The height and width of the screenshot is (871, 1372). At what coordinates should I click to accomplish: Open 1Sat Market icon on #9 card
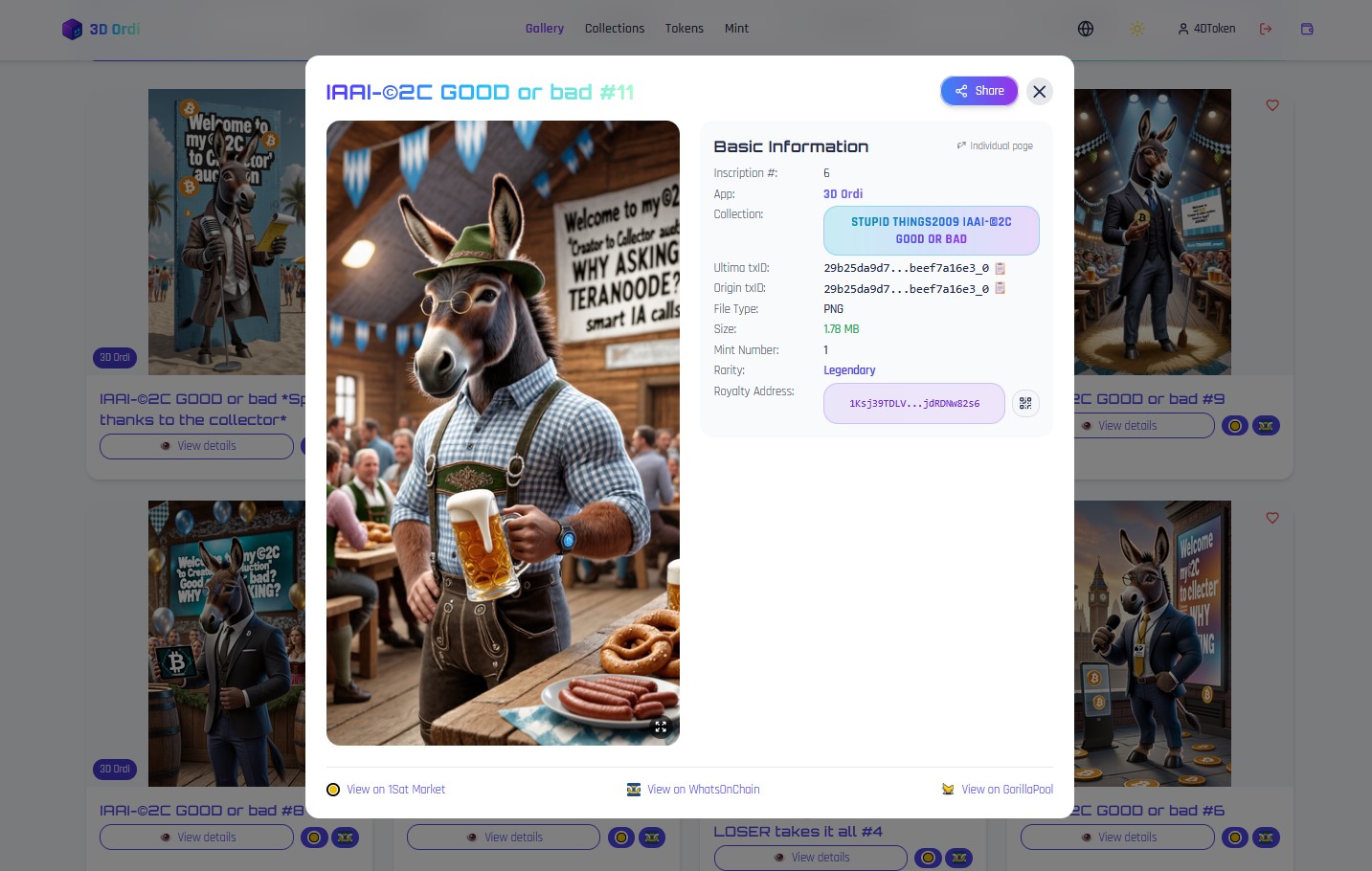click(1235, 426)
